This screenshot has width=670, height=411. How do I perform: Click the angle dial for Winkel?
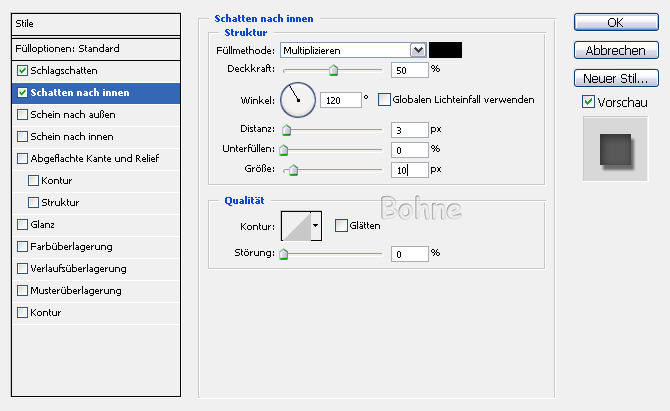297,99
